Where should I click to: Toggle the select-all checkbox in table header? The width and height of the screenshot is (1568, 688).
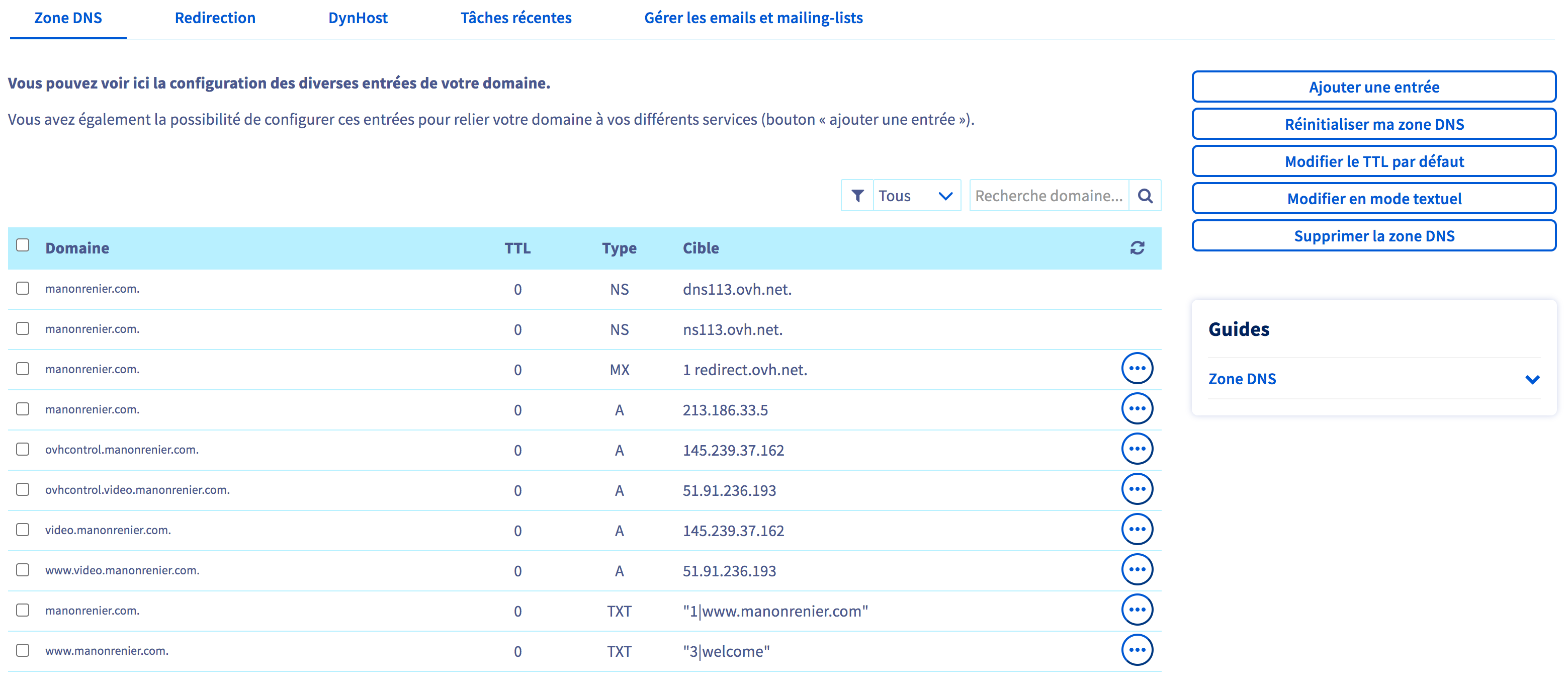click(23, 245)
